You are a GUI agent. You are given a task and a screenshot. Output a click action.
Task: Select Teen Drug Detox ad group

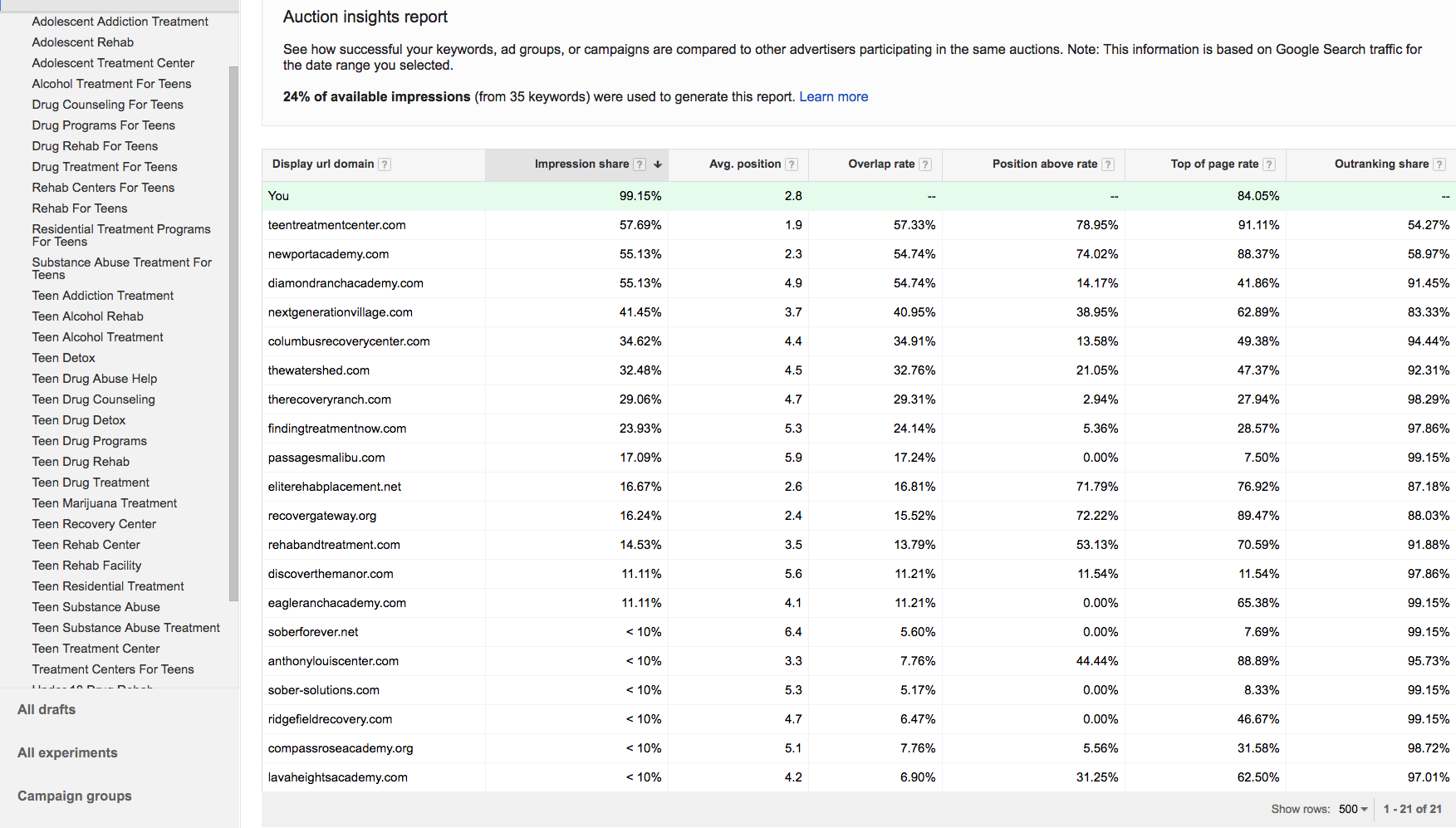click(x=79, y=420)
